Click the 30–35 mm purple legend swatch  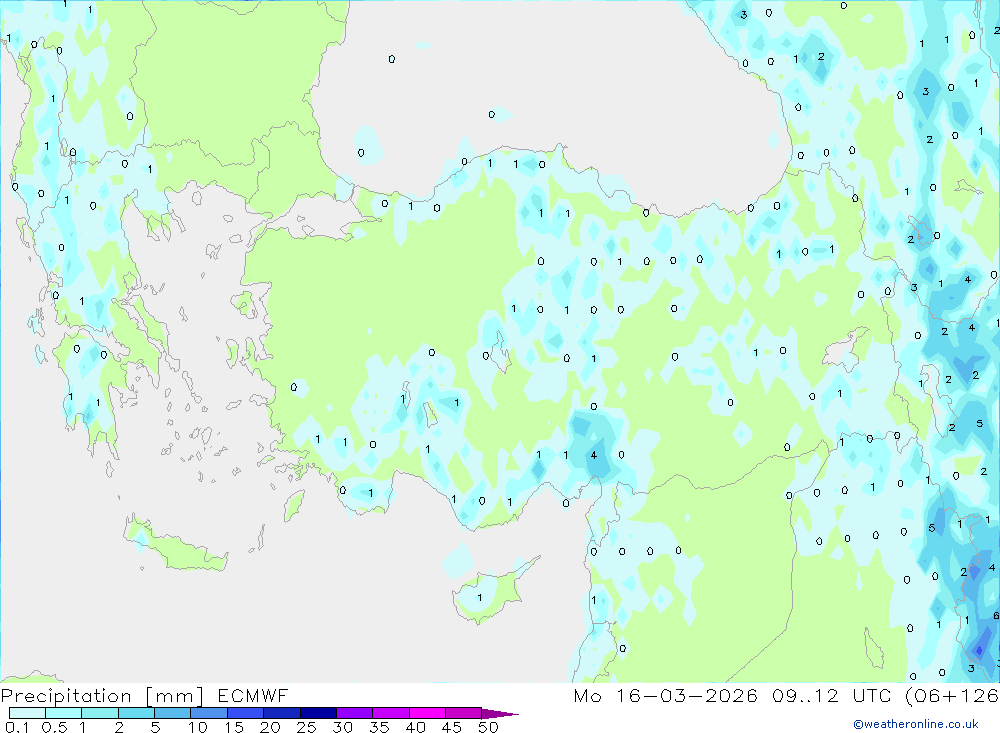click(x=355, y=713)
